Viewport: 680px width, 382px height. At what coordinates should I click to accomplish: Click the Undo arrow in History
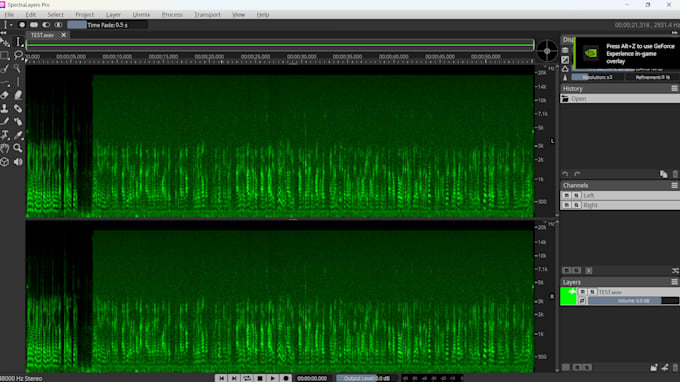(x=565, y=174)
